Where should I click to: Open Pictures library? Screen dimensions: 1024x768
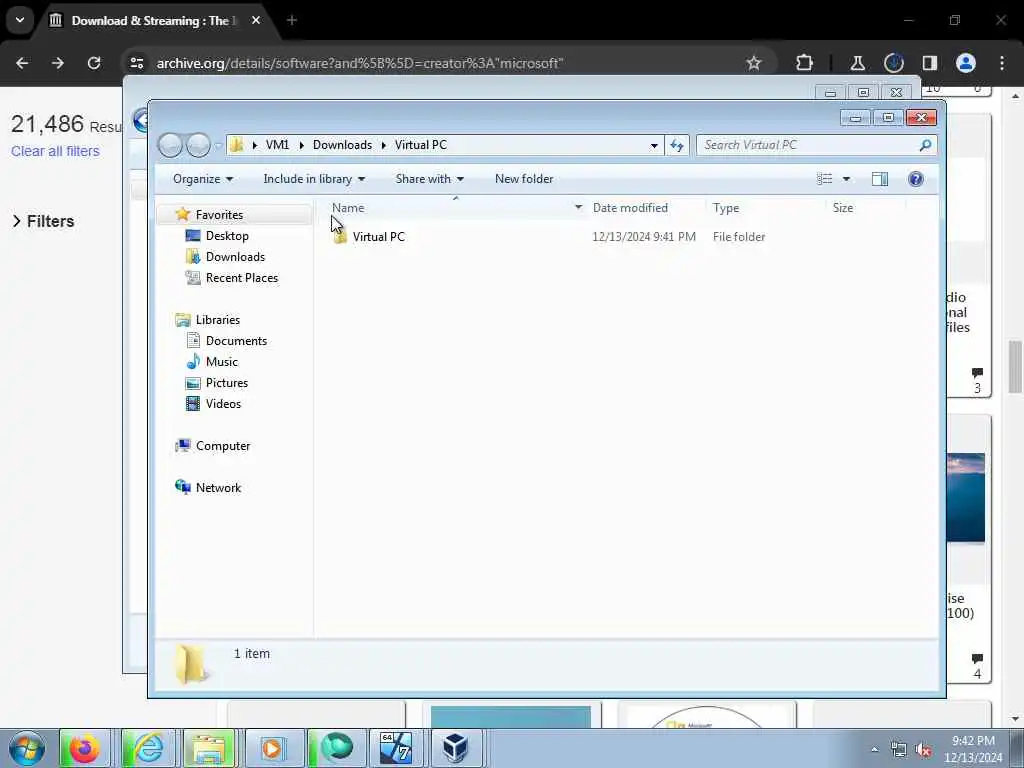pos(227,383)
